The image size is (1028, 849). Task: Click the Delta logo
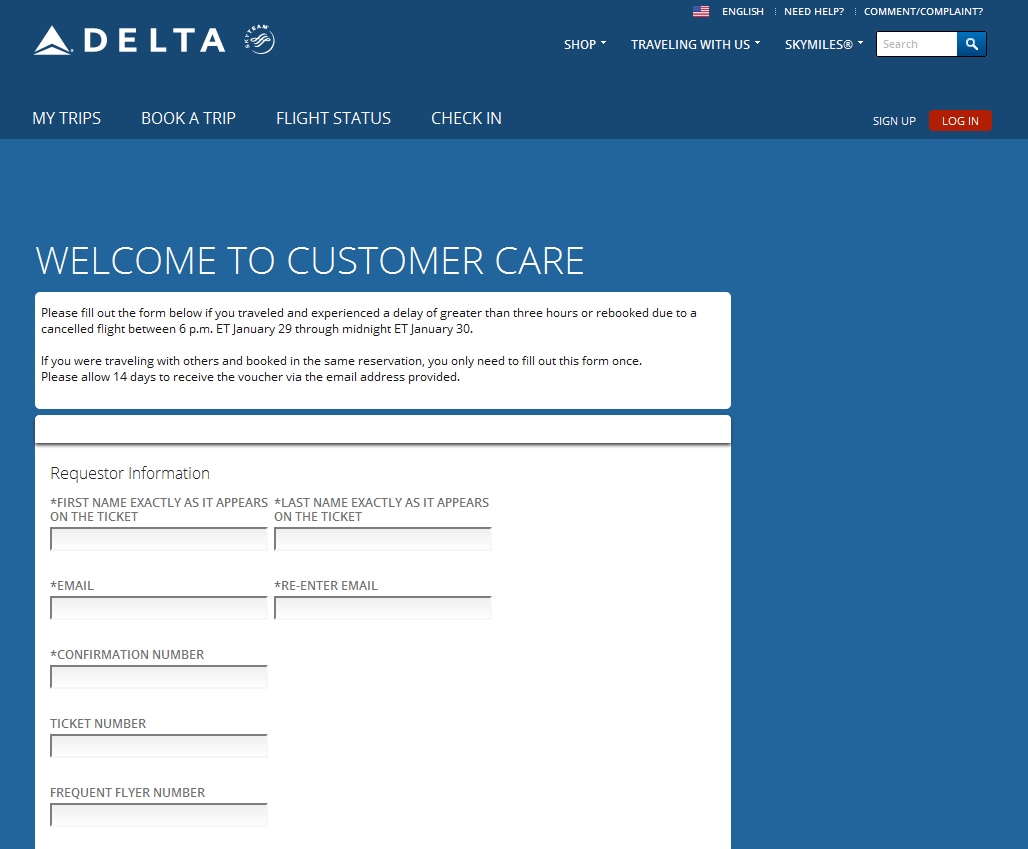click(130, 40)
